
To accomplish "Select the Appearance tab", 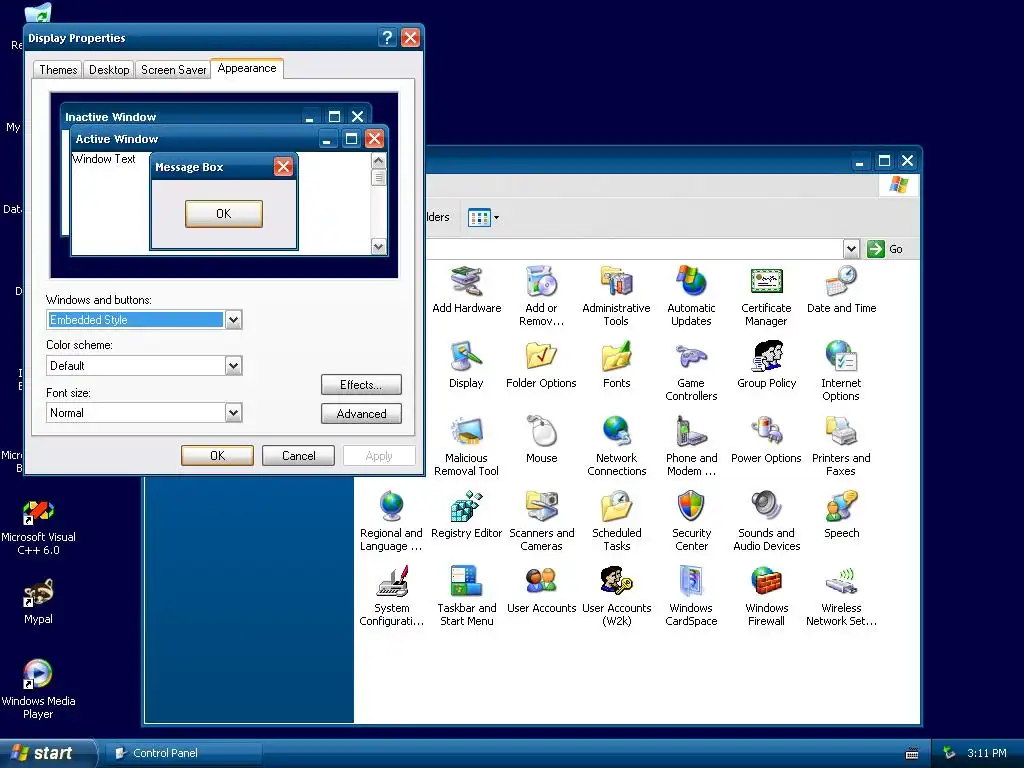I will [247, 69].
